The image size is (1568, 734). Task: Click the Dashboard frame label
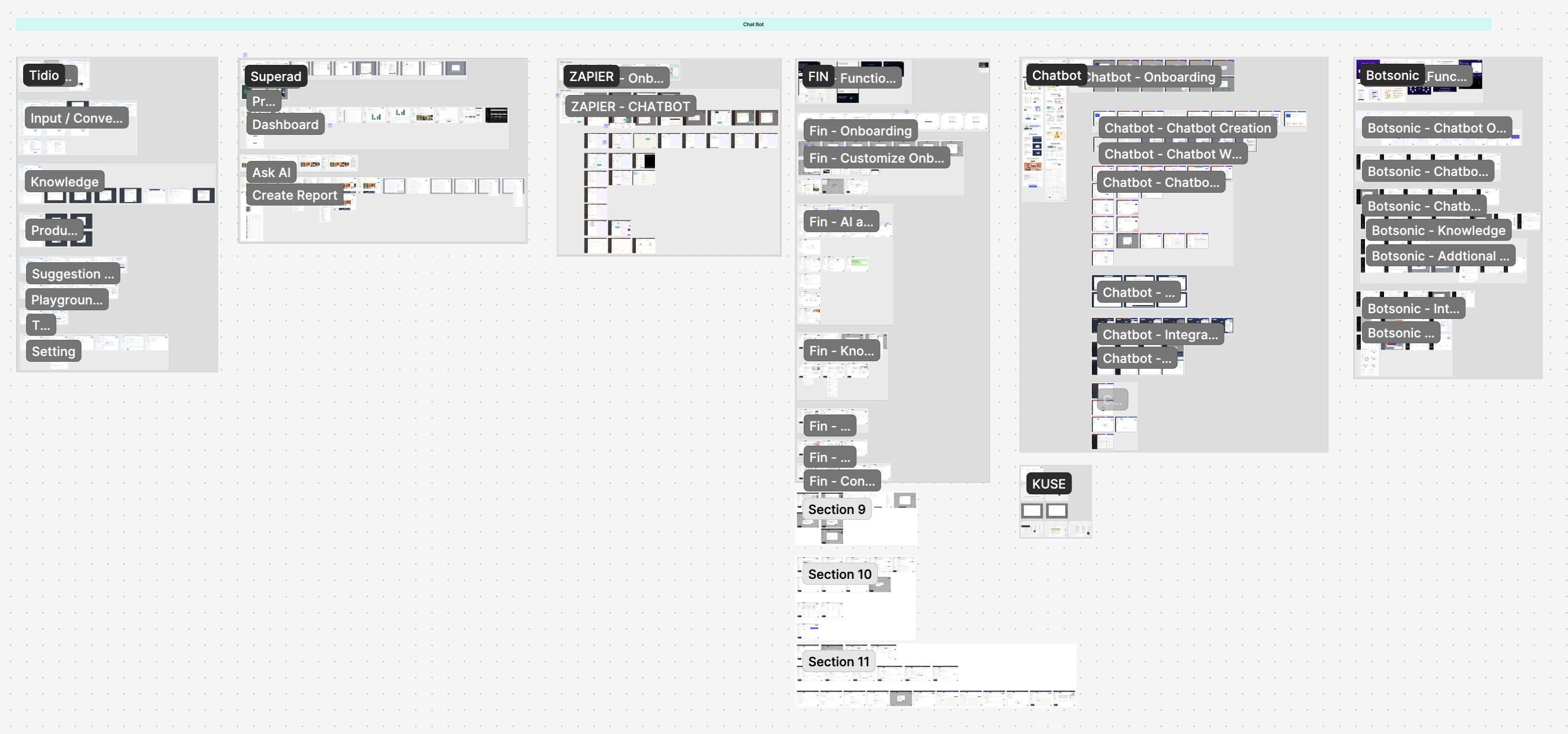[x=285, y=124]
